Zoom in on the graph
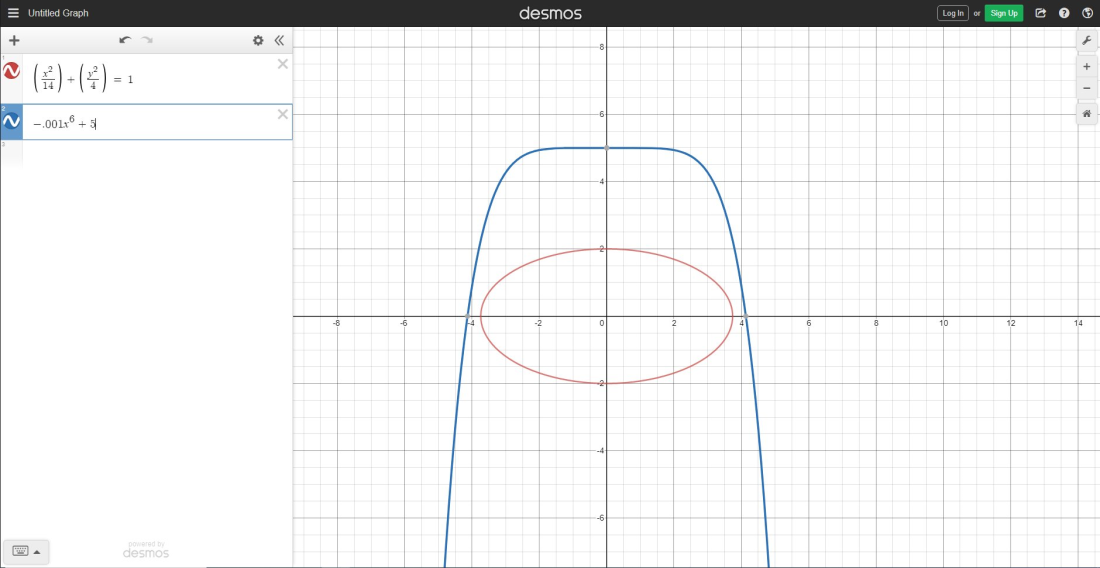Viewport: 1100px width, 568px height. click(1087, 67)
